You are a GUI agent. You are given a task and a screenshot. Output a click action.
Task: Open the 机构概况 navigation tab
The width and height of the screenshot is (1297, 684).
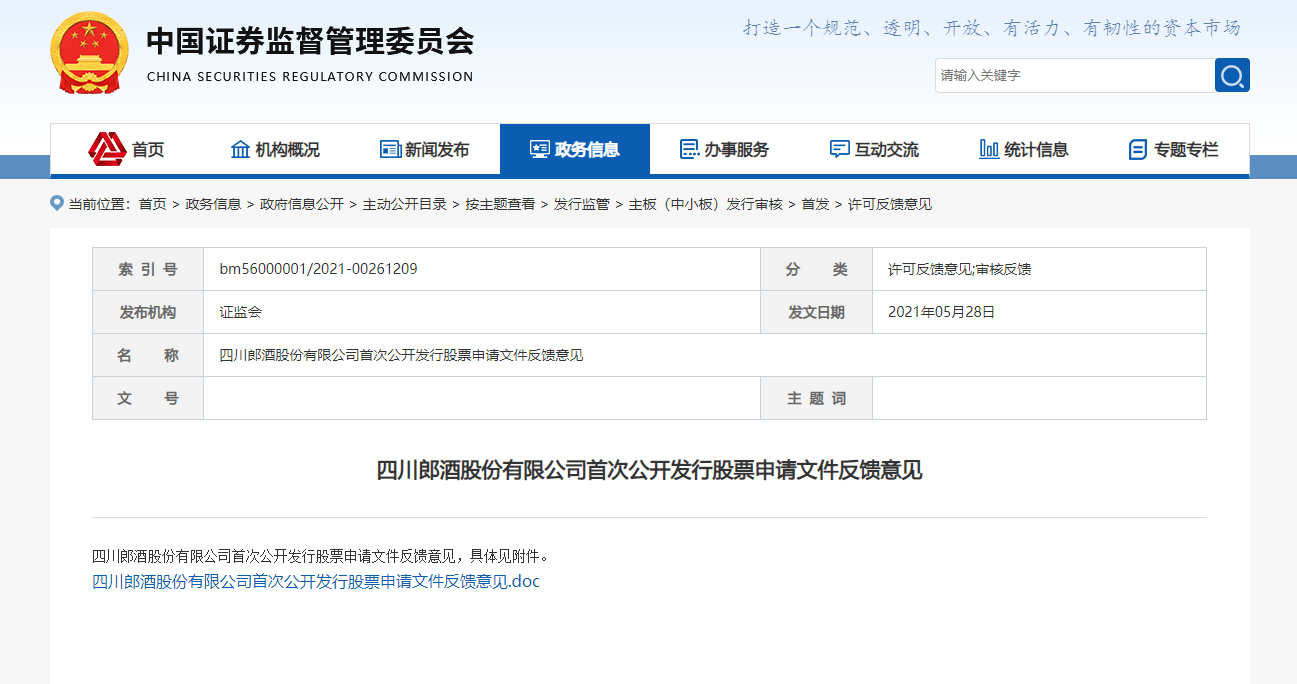click(275, 149)
